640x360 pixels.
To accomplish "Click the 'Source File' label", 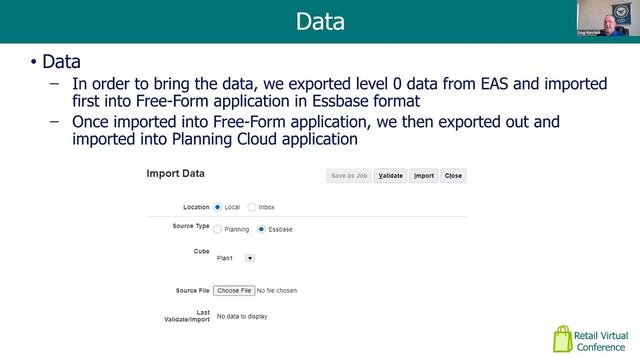I will [193, 291].
